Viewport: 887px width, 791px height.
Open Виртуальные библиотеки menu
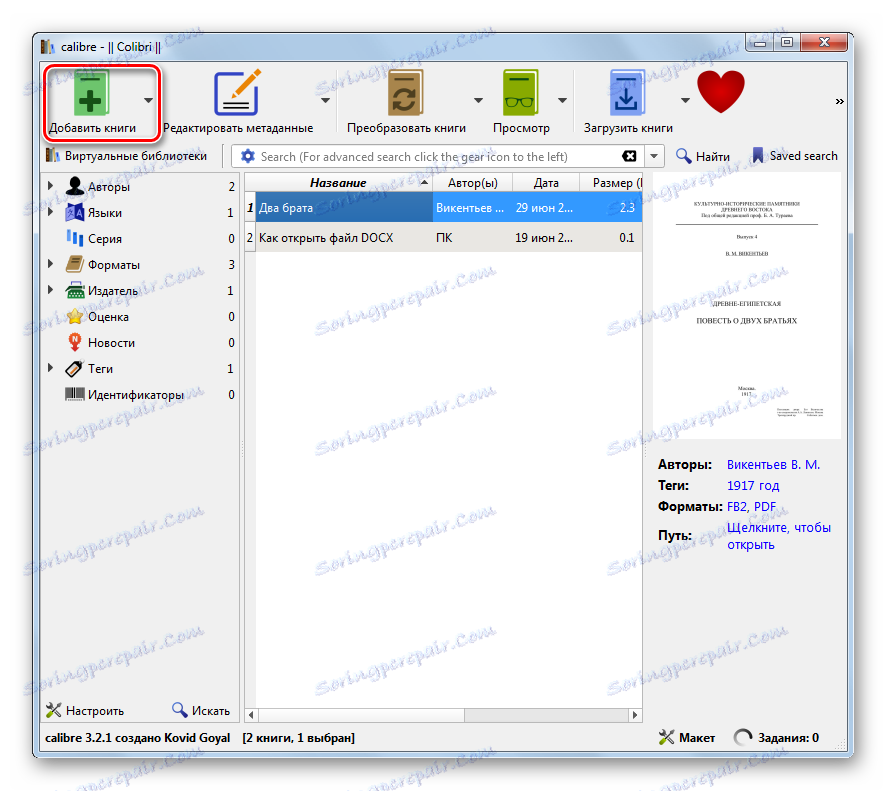127,156
